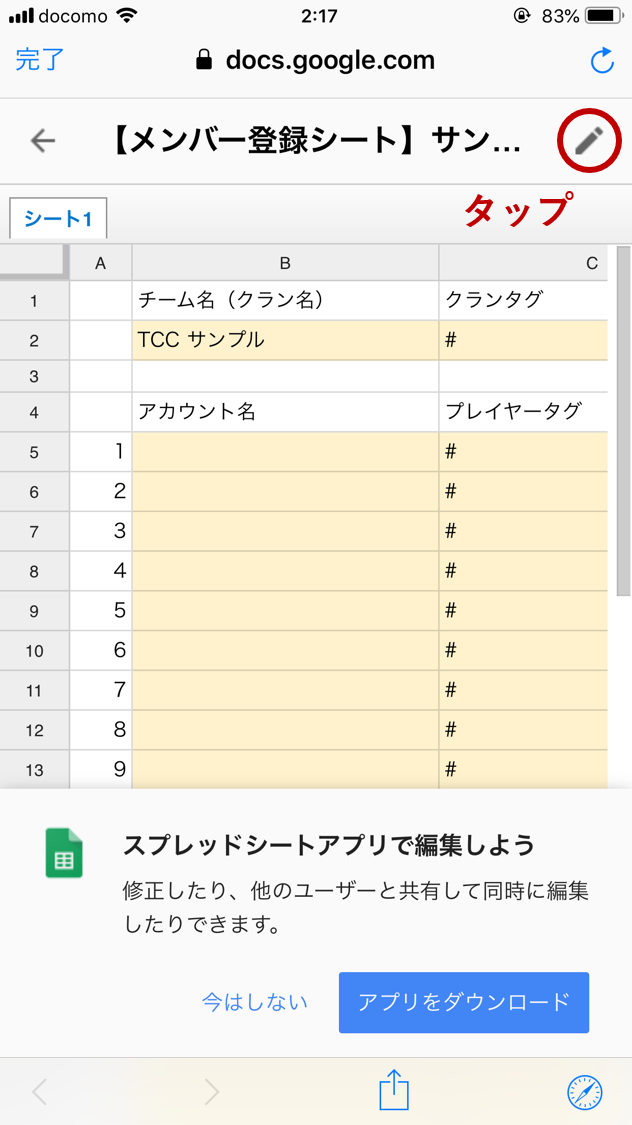
Task: Download the app via アプリをダウンロード
Action: [463, 1002]
